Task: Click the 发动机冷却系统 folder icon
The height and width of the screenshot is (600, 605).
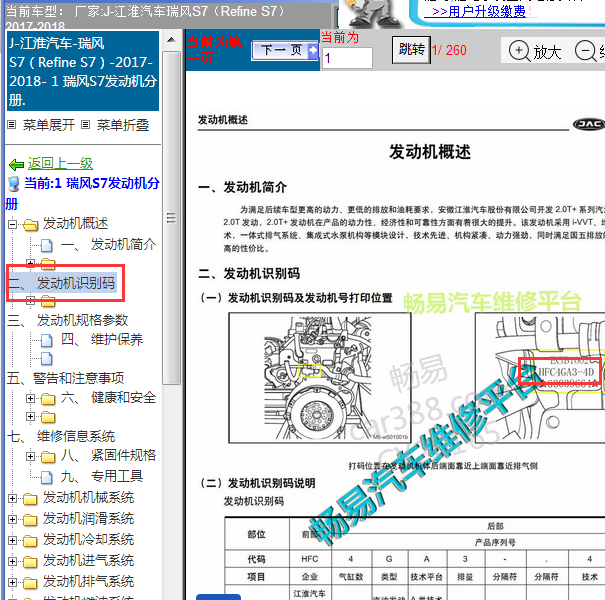Action: 30,541
